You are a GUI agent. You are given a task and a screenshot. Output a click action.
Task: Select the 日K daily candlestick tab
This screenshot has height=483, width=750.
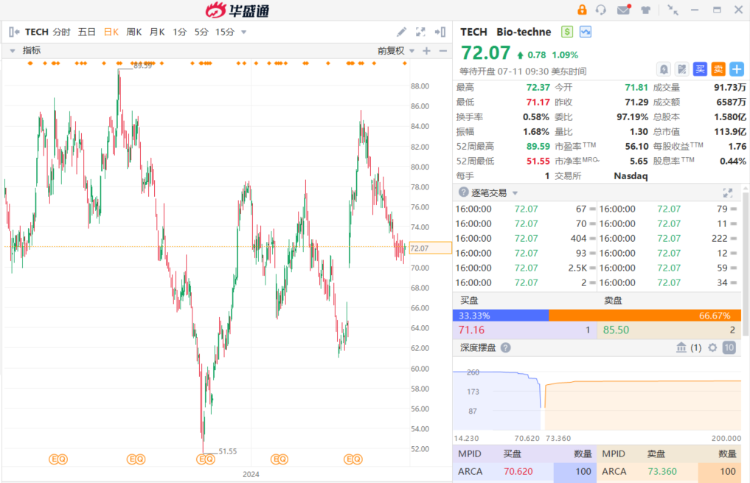[111, 32]
